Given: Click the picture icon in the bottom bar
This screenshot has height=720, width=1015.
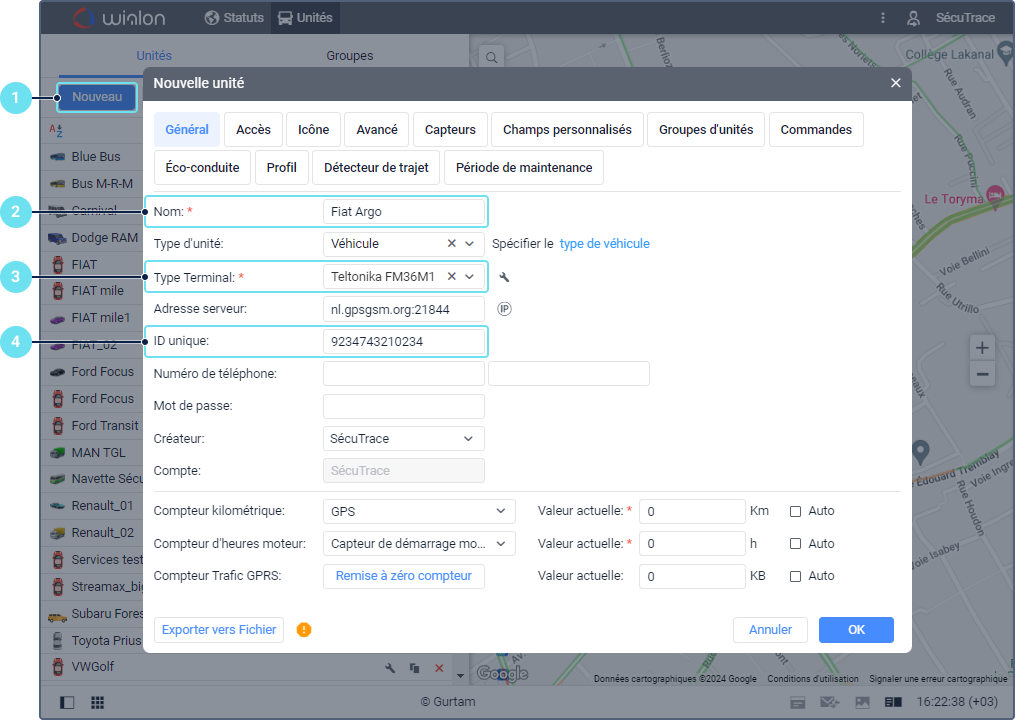Looking at the screenshot, I should click(x=862, y=703).
